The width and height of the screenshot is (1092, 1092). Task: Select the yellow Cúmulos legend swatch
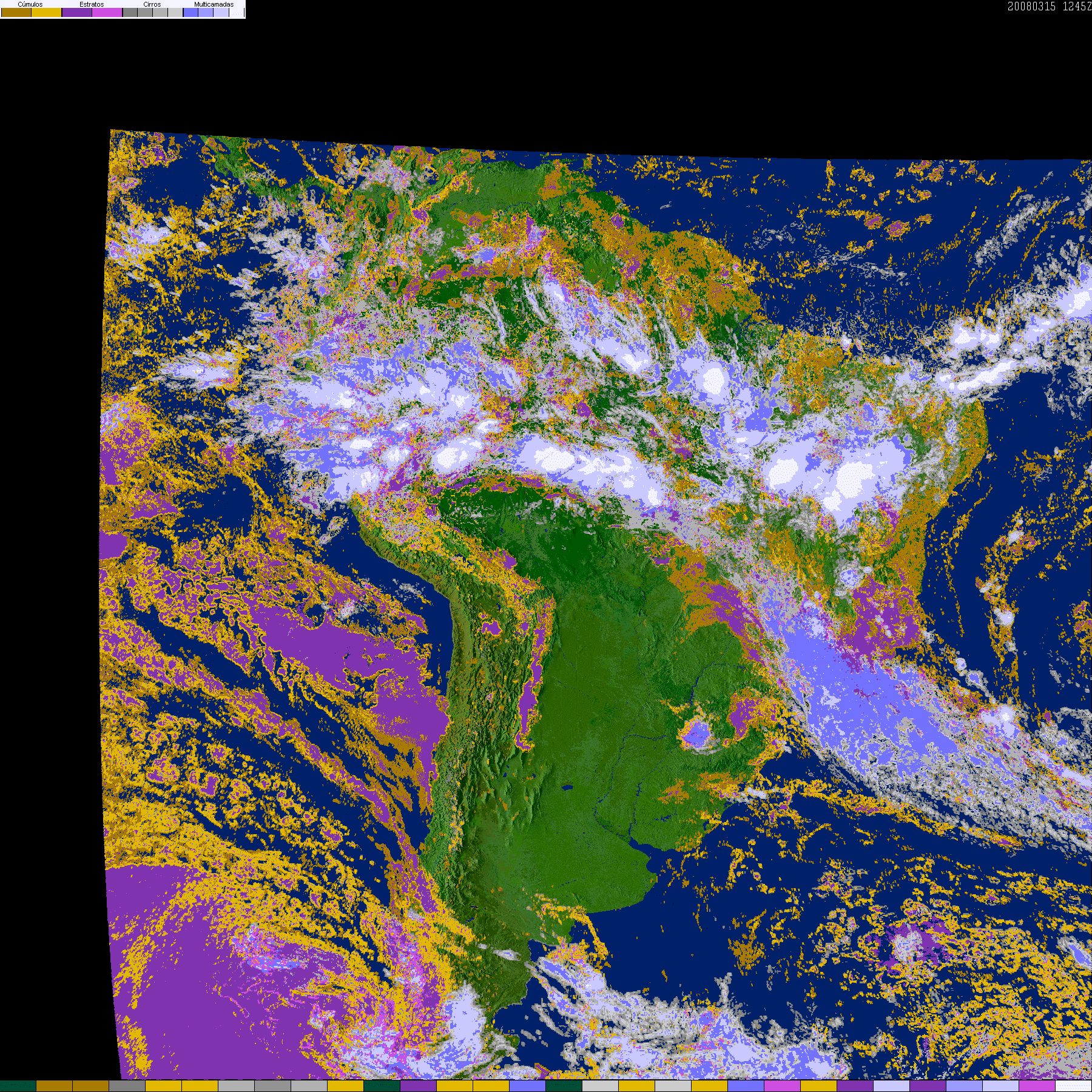click(x=47, y=12)
